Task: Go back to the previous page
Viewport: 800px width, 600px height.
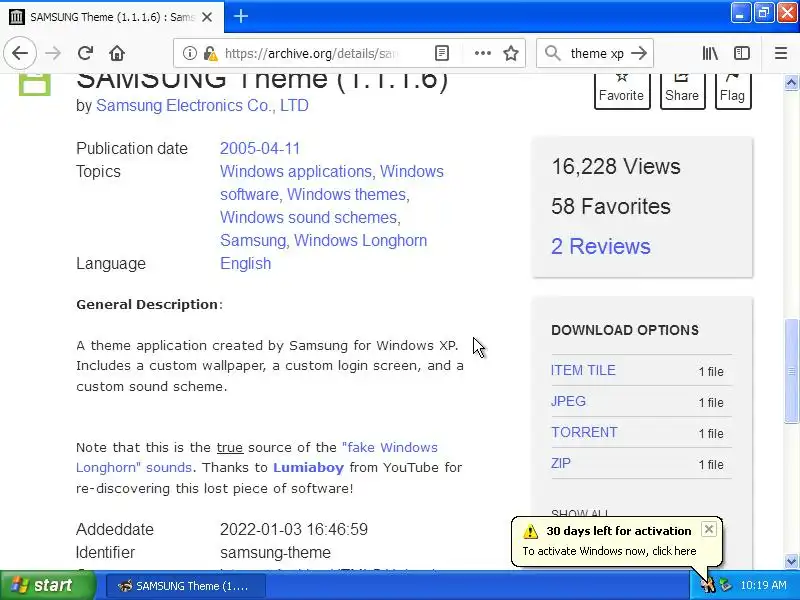Action: pos(20,53)
